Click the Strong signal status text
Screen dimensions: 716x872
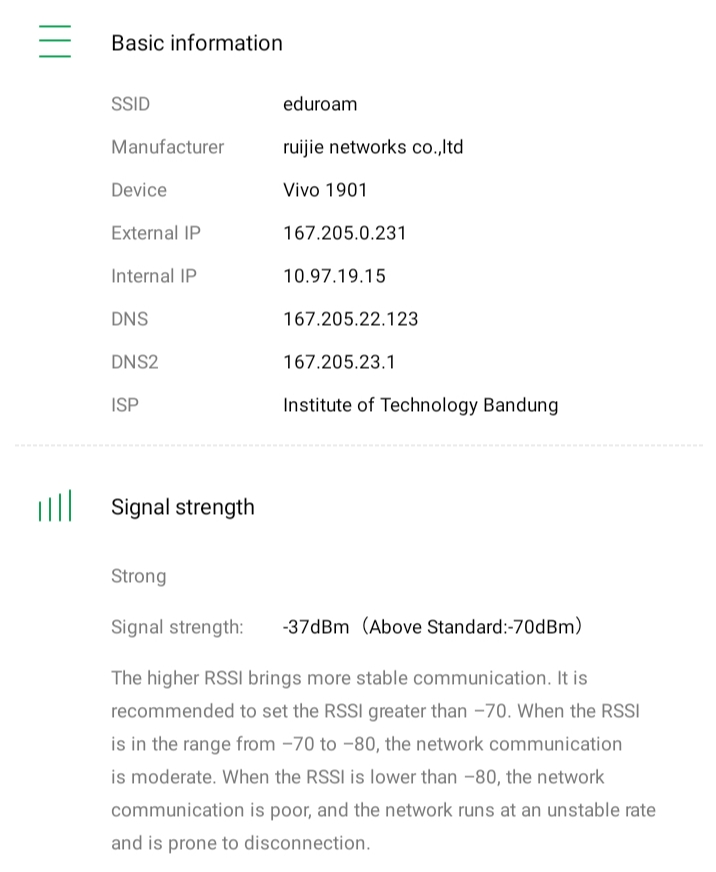139,576
